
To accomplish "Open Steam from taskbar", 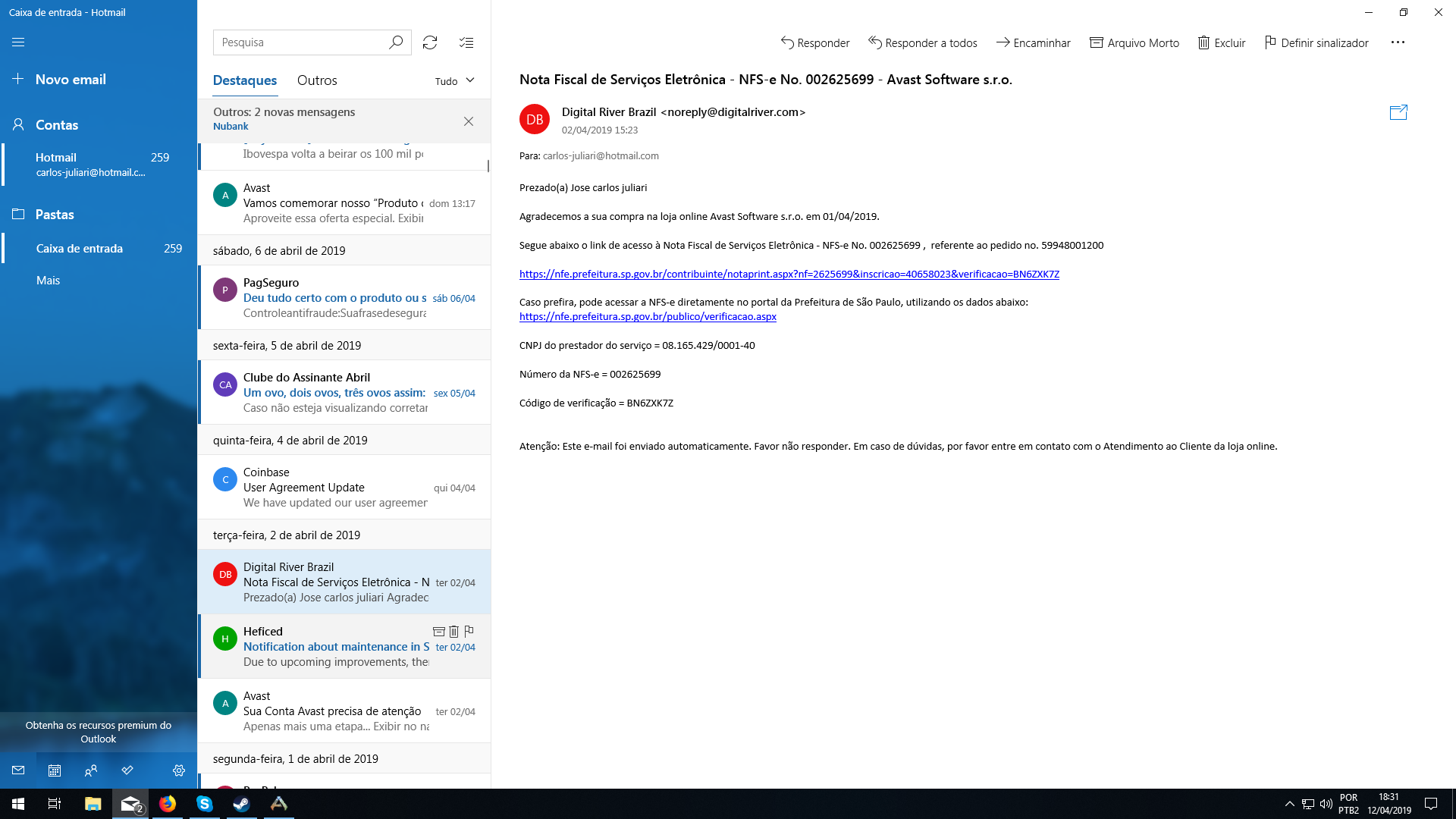I will pyautogui.click(x=242, y=804).
